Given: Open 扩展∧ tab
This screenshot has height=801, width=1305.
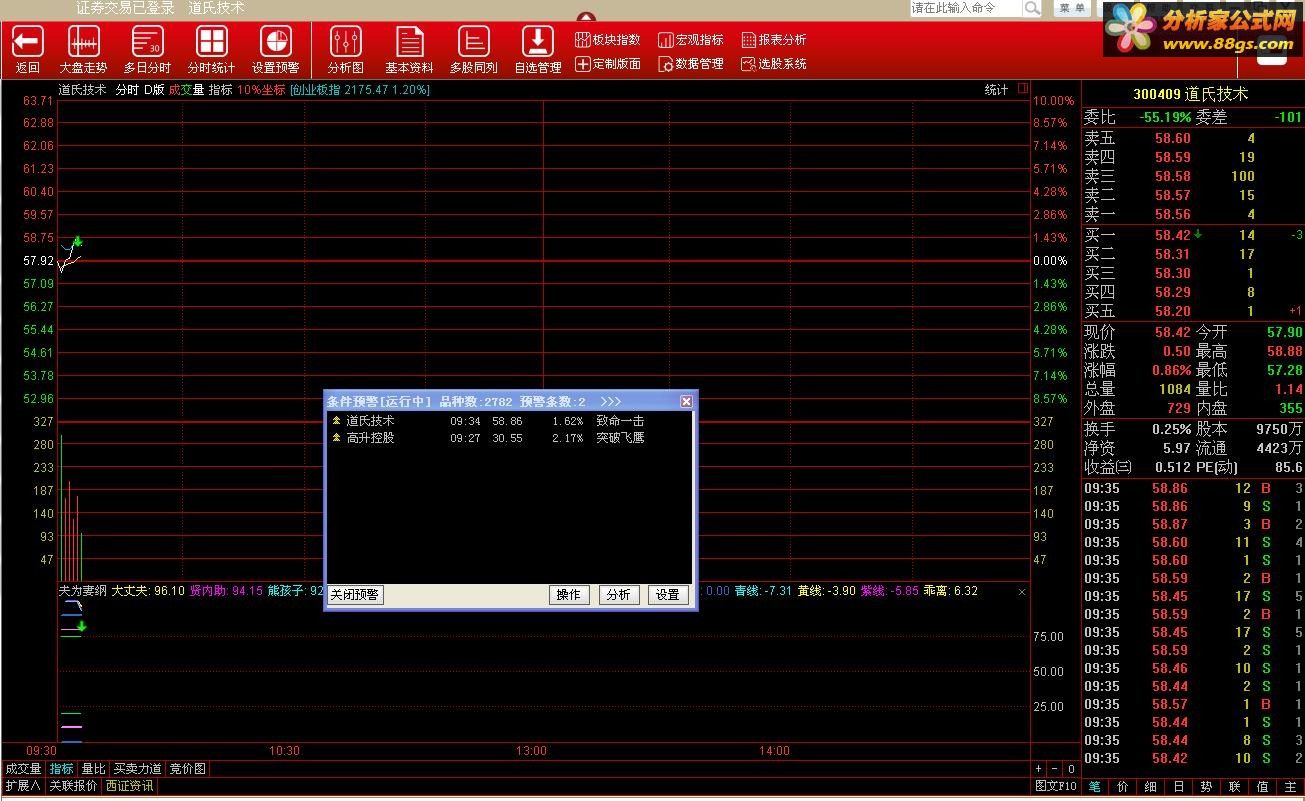Looking at the screenshot, I should pos(23,786).
